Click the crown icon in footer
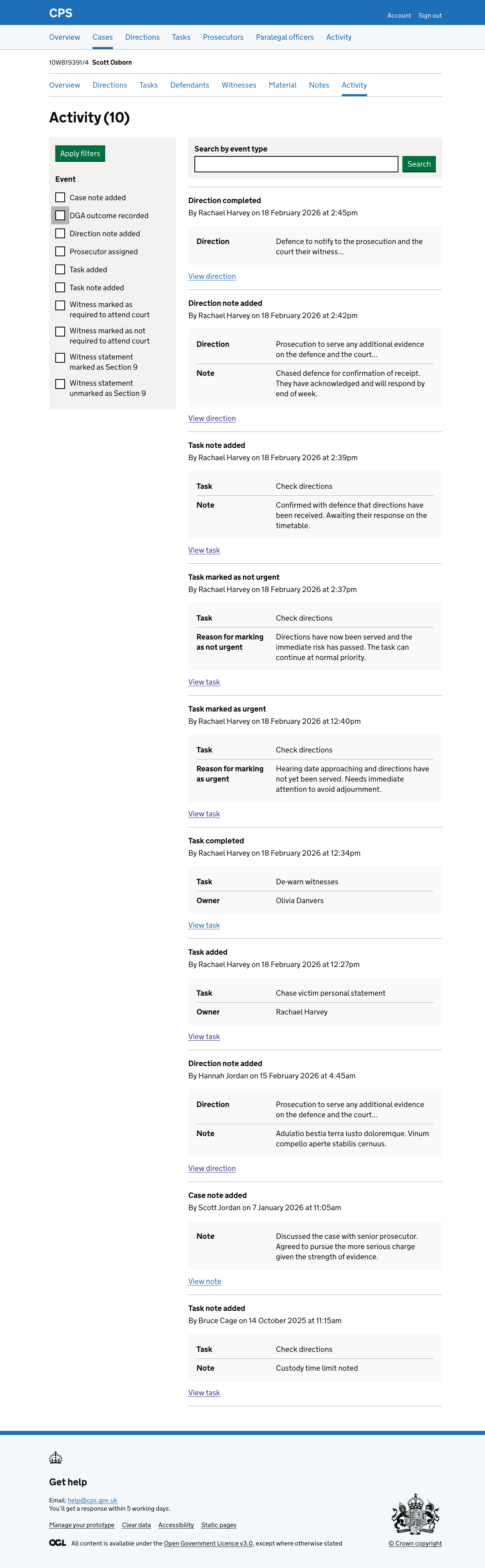485x1568 pixels. [x=56, y=1457]
